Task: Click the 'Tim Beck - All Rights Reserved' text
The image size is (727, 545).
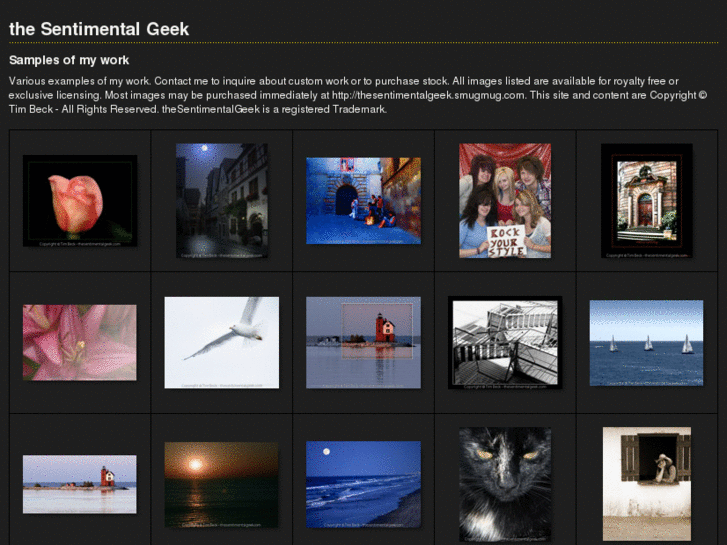Action: point(83,109)
